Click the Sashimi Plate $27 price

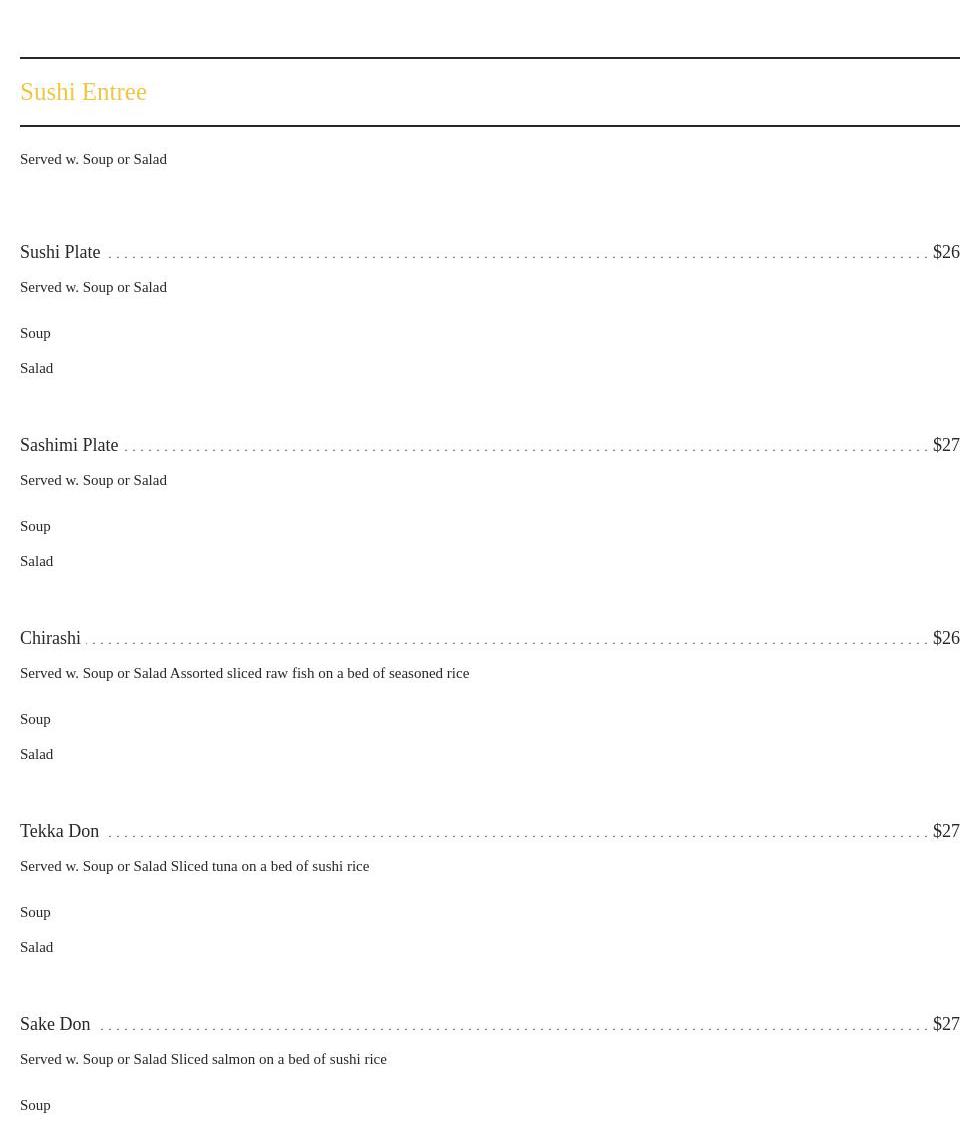click(x=945, y=445)
